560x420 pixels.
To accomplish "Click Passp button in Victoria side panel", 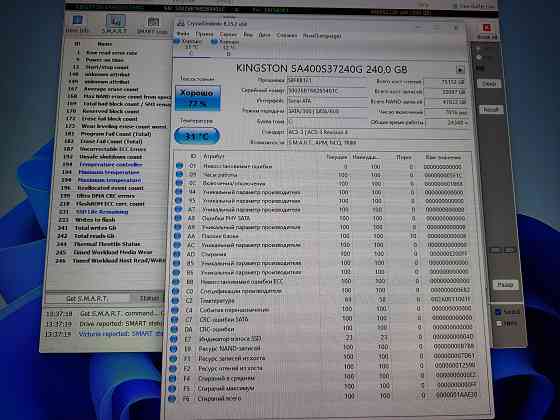I will tap(505, 285).
